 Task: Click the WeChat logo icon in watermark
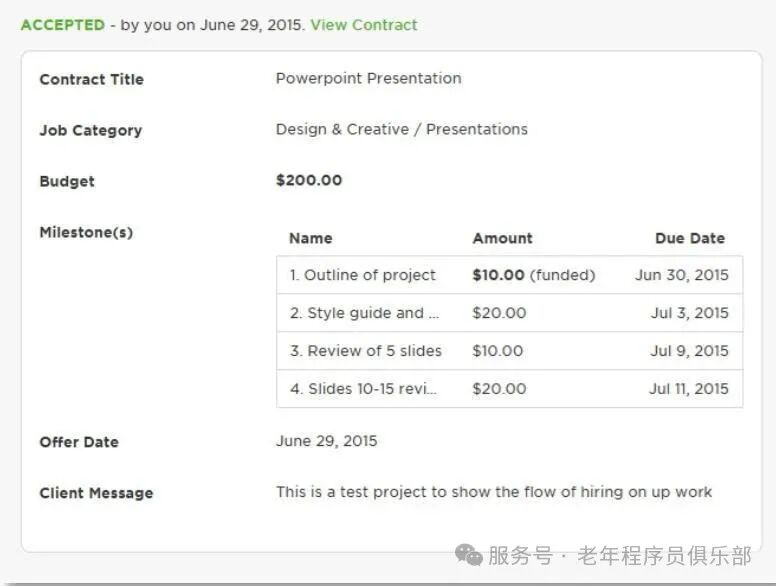click(467, 553)
